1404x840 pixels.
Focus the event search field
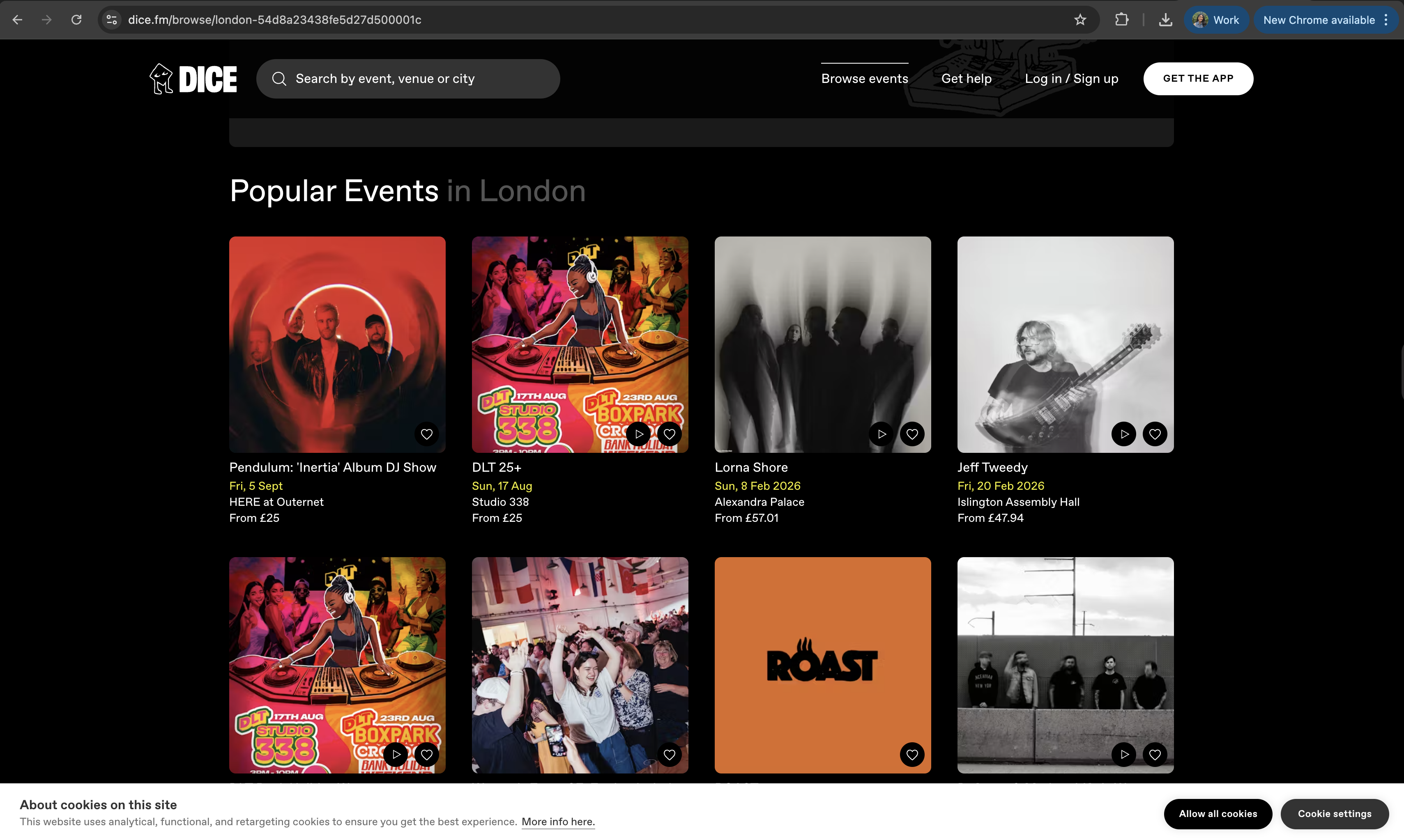[x=408, y=79]
